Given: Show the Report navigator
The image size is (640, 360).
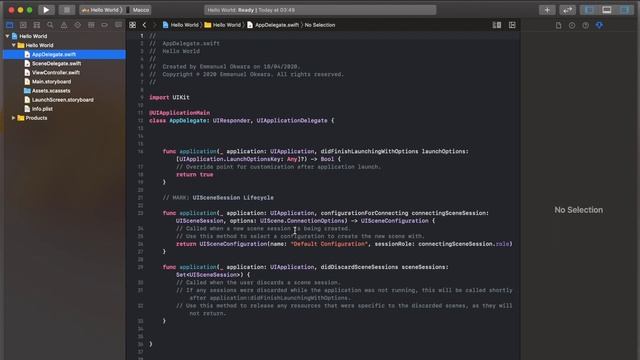Looking at the screenshot, I should [x=118, y=25].
